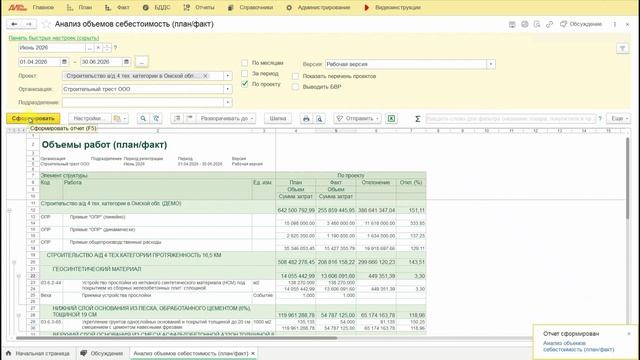Screen dimensions: 640x360
Task: Toggle the Шапка header button
Action: (x=278, y=118)
